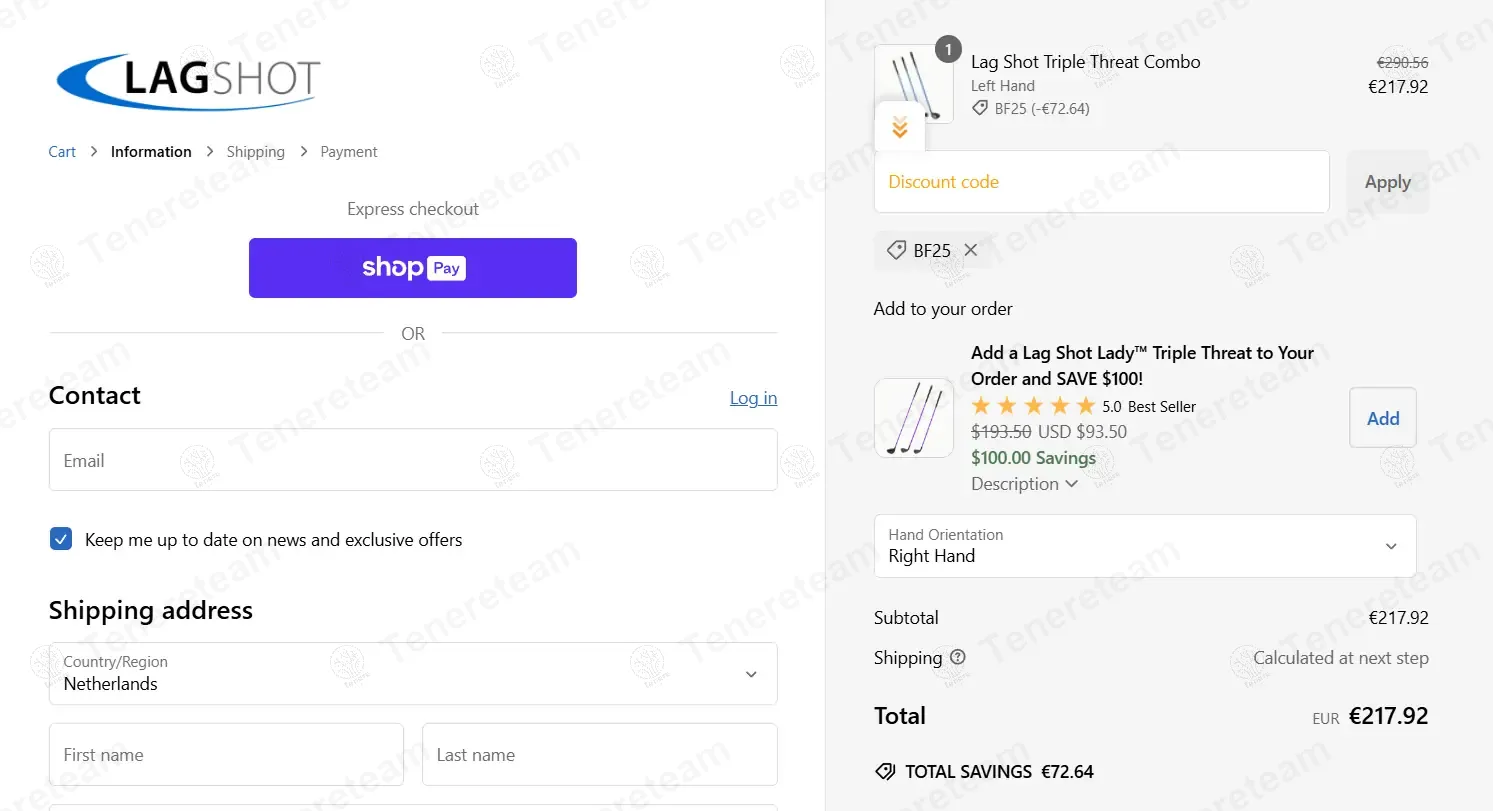Click the Shipping info question mark icon

pos(958,657)
